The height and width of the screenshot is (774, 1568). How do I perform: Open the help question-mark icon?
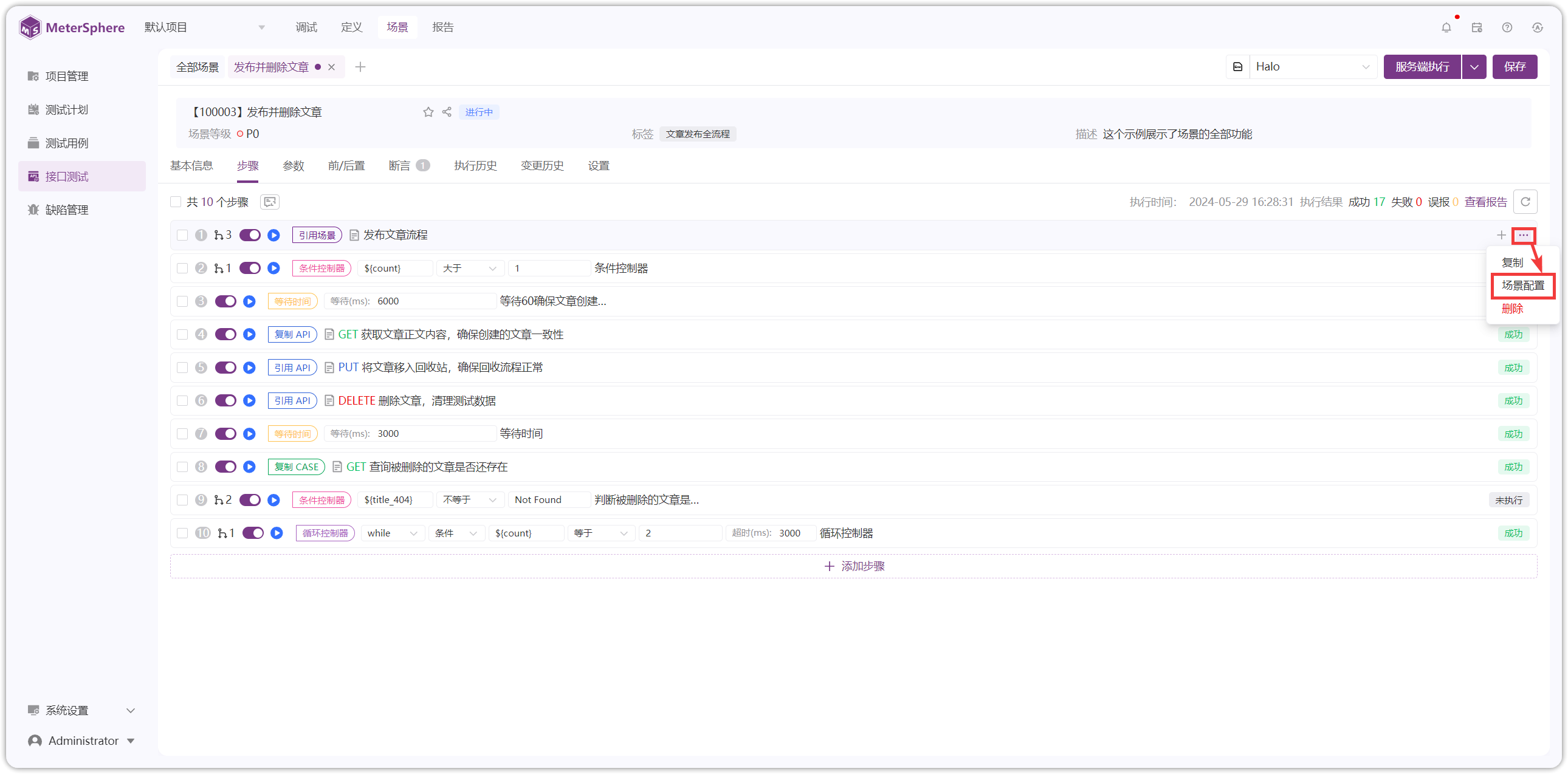[x=1507, y=27]
